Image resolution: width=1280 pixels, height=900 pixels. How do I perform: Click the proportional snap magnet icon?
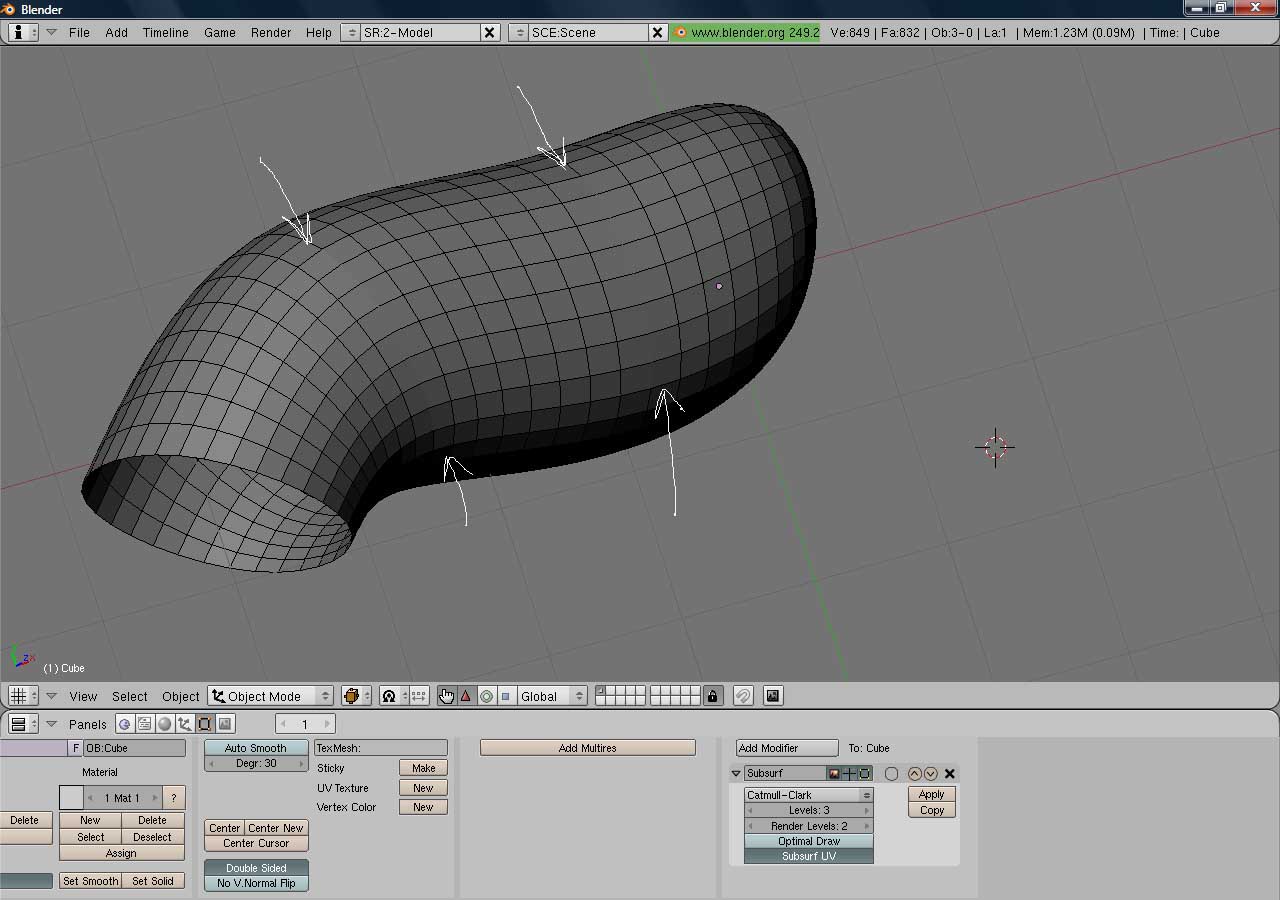[743, 696]
